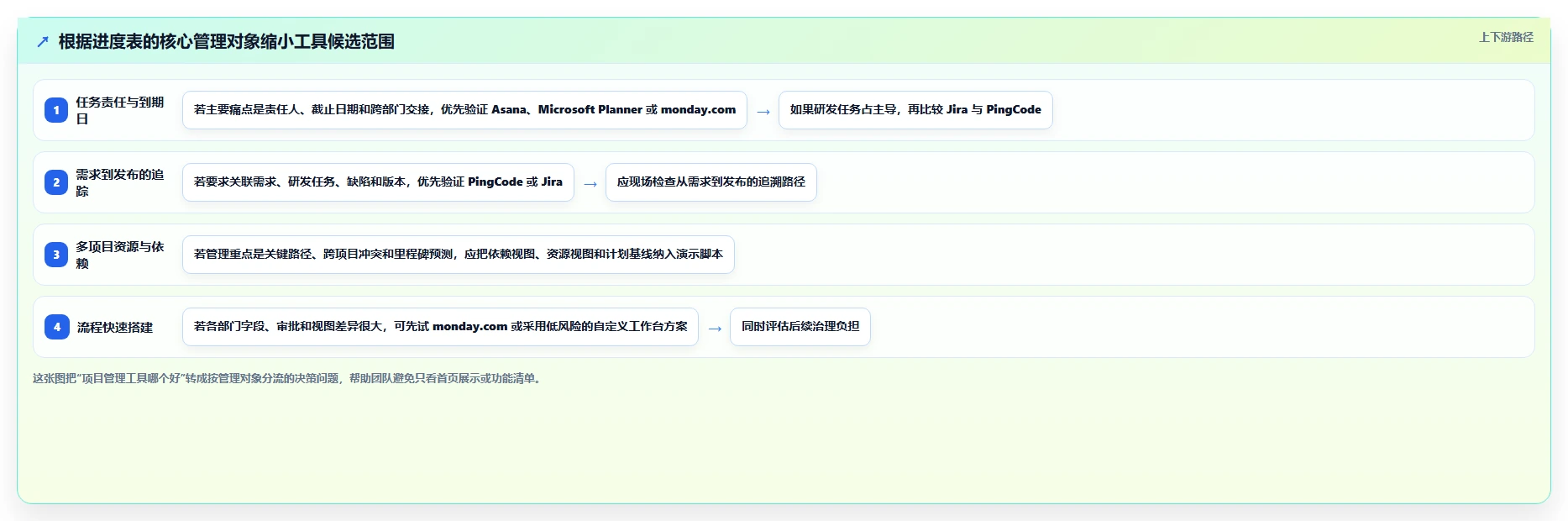Select the 流程快速搭建 row label
The width and height of the screenshot is (1568, 521).
[115, 327]
